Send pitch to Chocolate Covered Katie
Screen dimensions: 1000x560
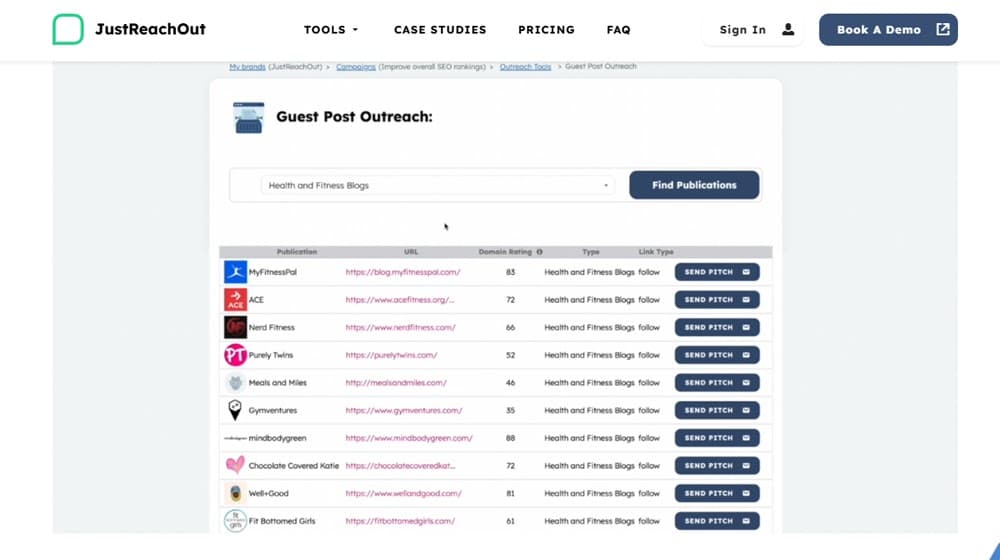coord(717,466)
